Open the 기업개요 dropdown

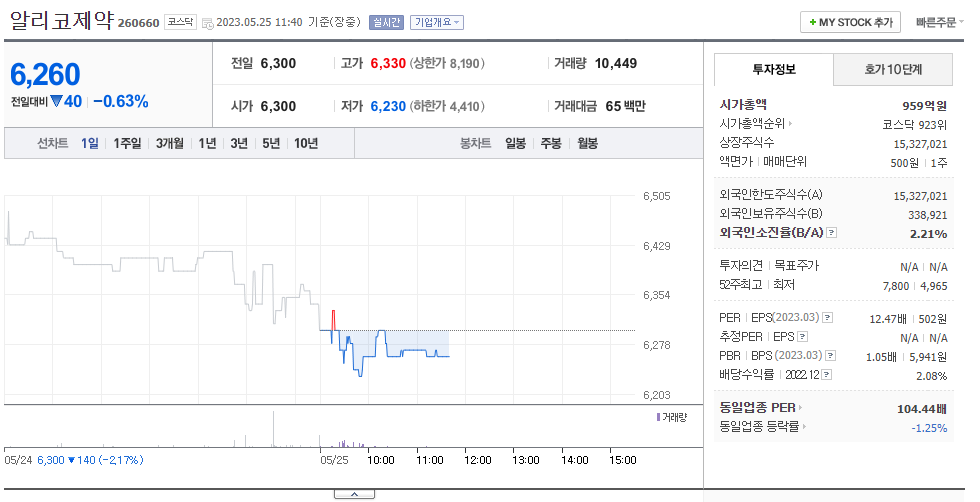click(x=437, y=22)
